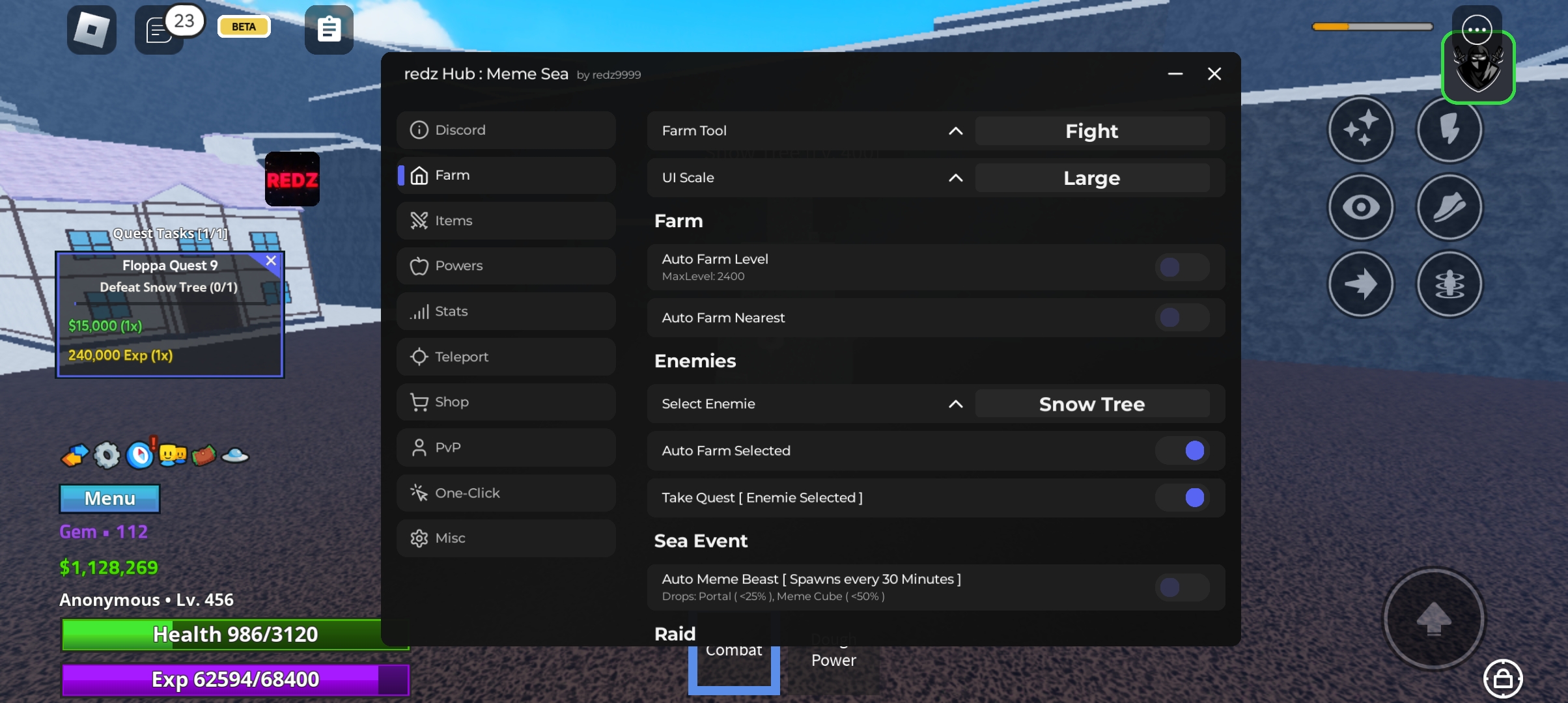
Task: Click the REDZ logo icon
Action: point(292,179)
